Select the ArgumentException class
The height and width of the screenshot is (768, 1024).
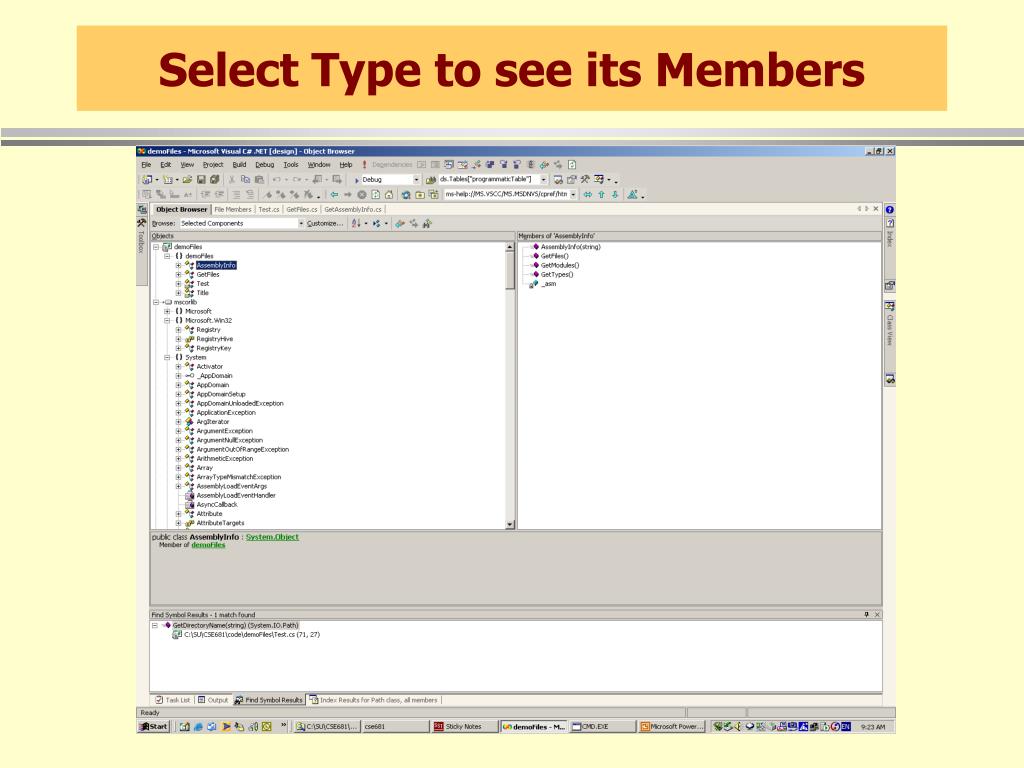coord(225,432)
